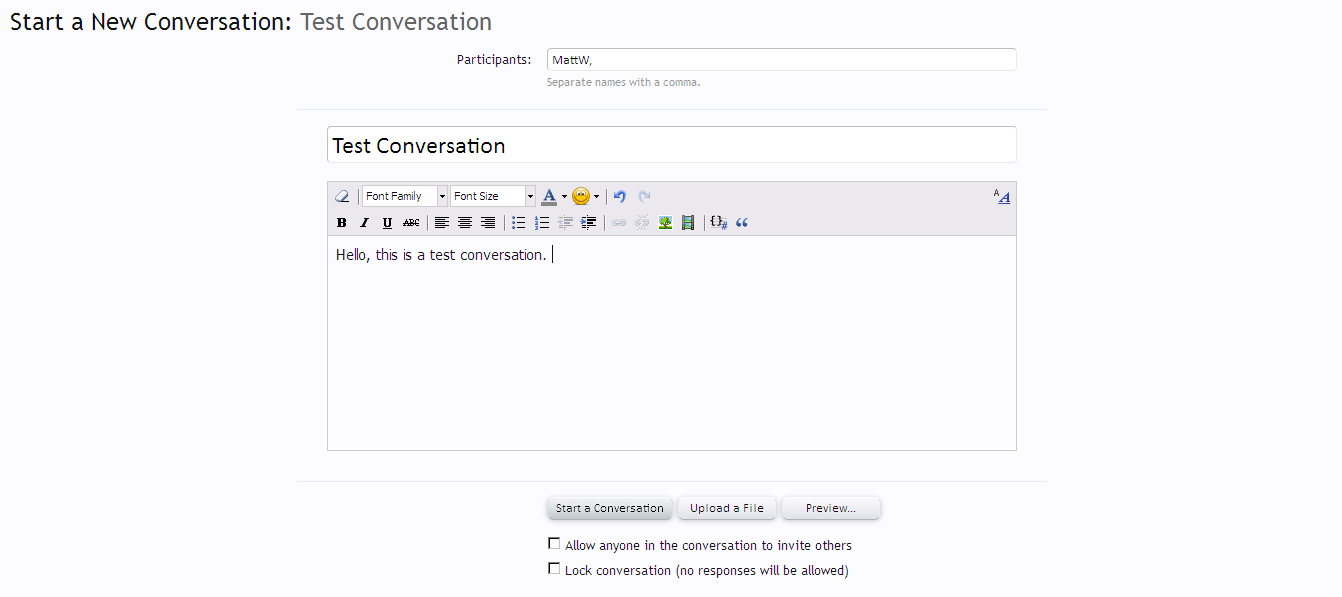Image resolution: width=1342 pixels, height=597 pixels.
Task: Open the Font Size dropdown
Action: coord(493,196)
